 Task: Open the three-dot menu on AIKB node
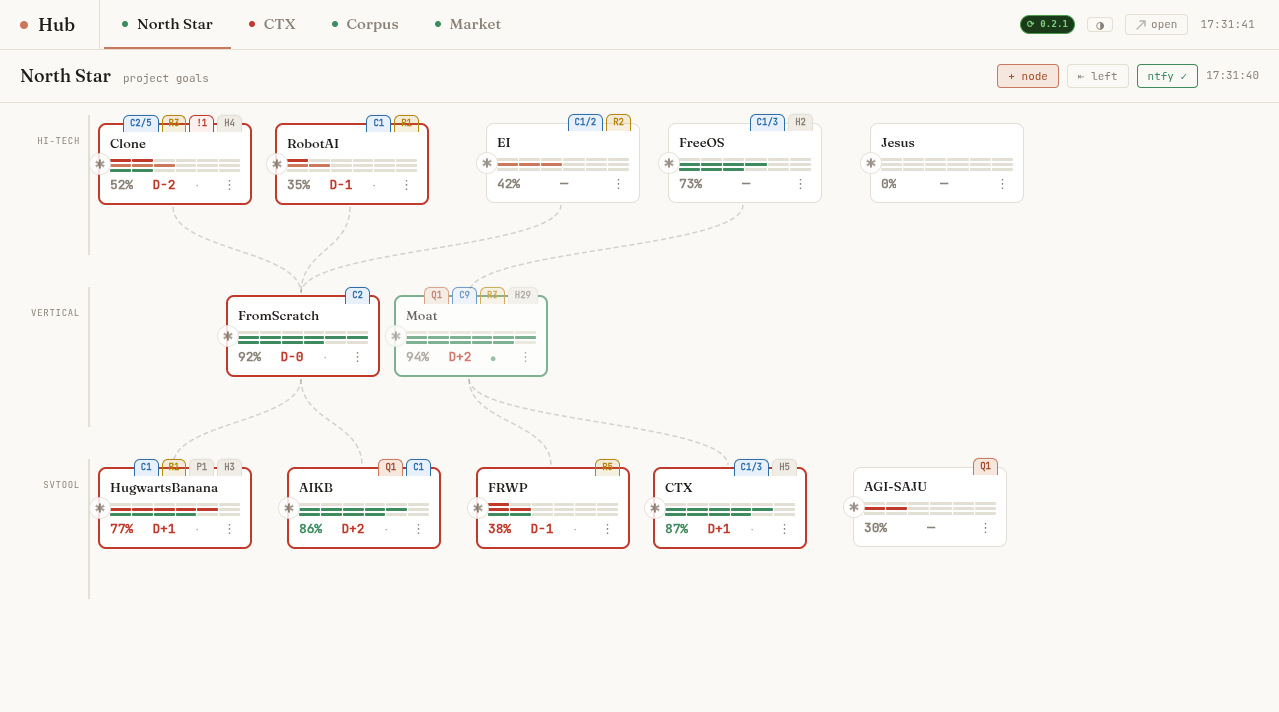418,529
